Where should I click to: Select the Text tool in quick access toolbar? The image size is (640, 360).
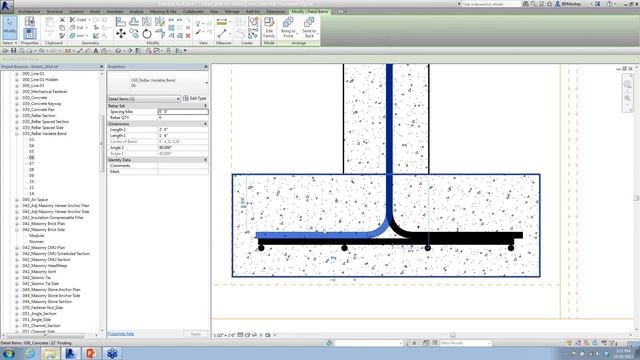[96, 51]
